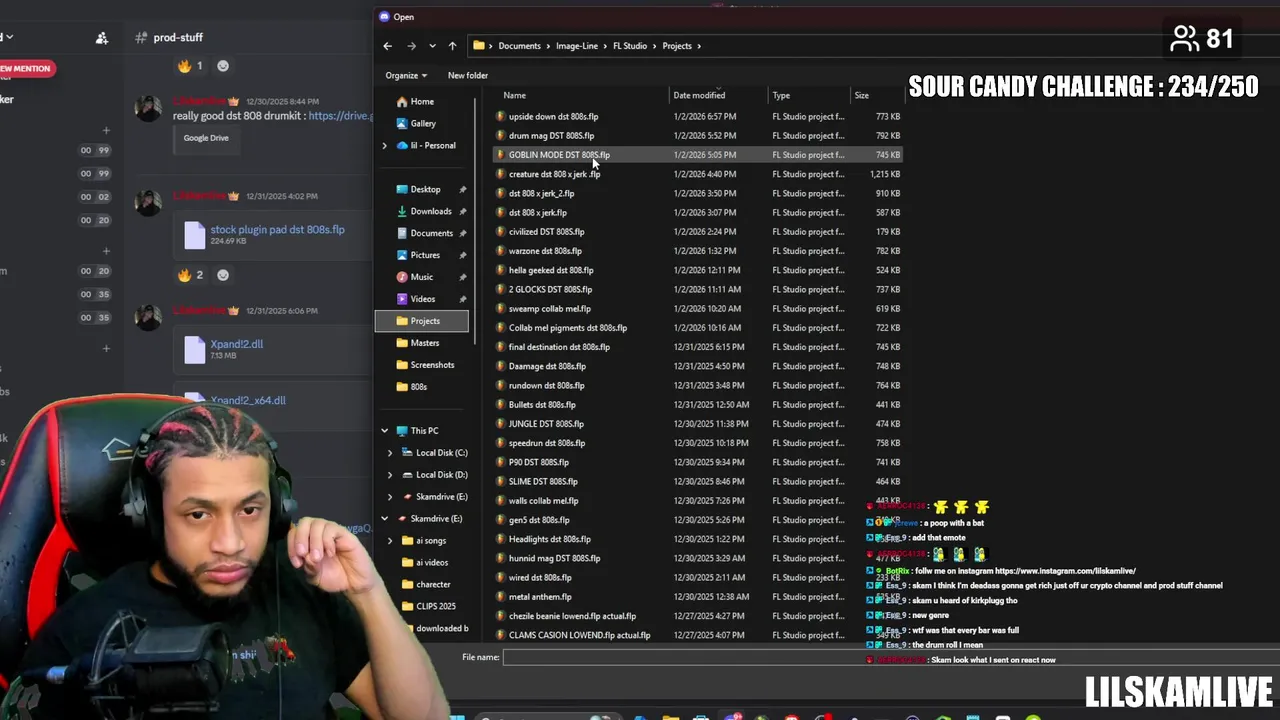Click the prod-stuff channel title in Discord
This screenshot has width=1280, height=720.
(178, 38)
